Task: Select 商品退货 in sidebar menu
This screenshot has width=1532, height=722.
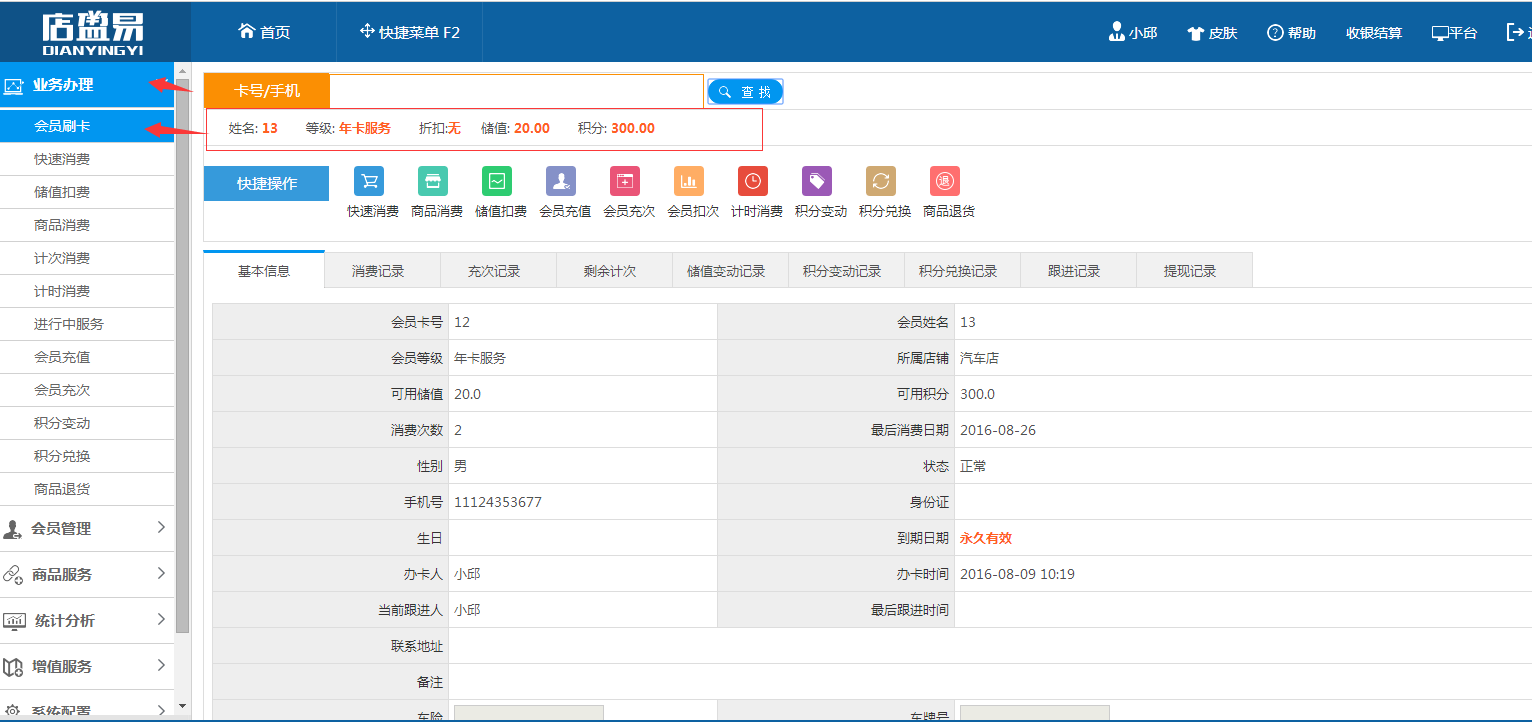Action: [87, 489]
